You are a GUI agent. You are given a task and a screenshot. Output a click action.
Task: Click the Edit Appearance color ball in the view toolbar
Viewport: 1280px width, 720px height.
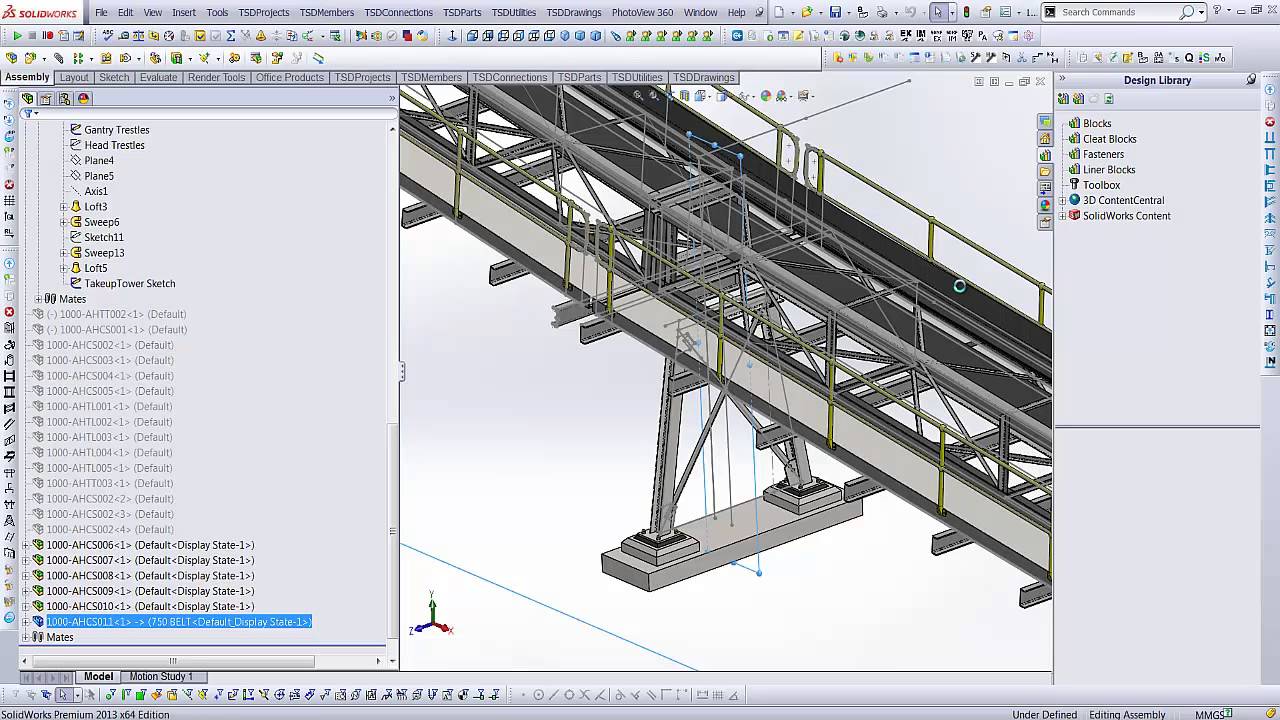[766, 96]
